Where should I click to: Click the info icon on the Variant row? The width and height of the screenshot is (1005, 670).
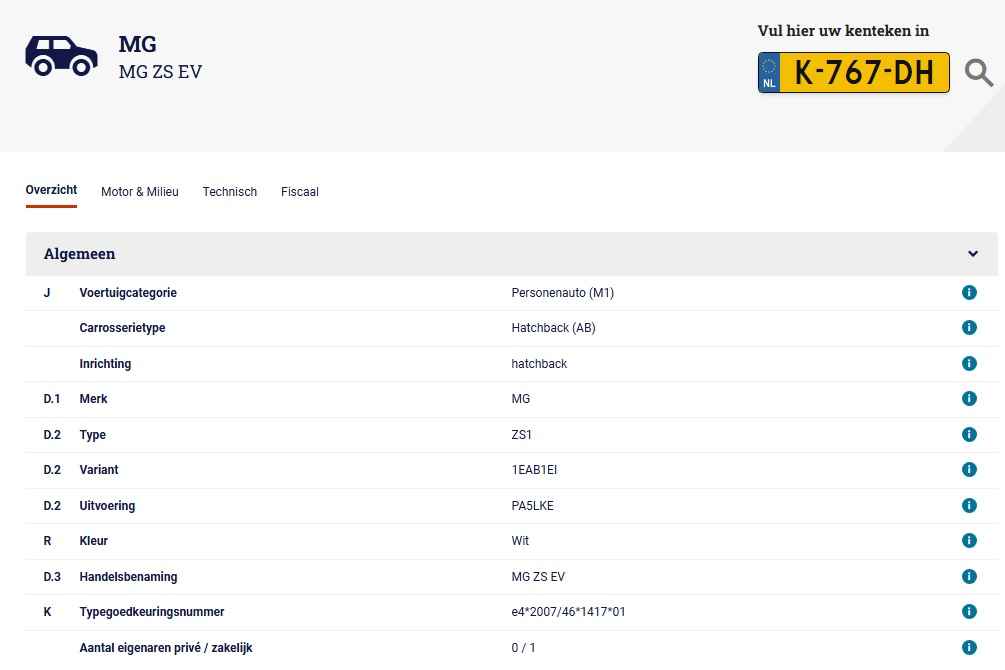pyautogui.click(x=969, y=470)
